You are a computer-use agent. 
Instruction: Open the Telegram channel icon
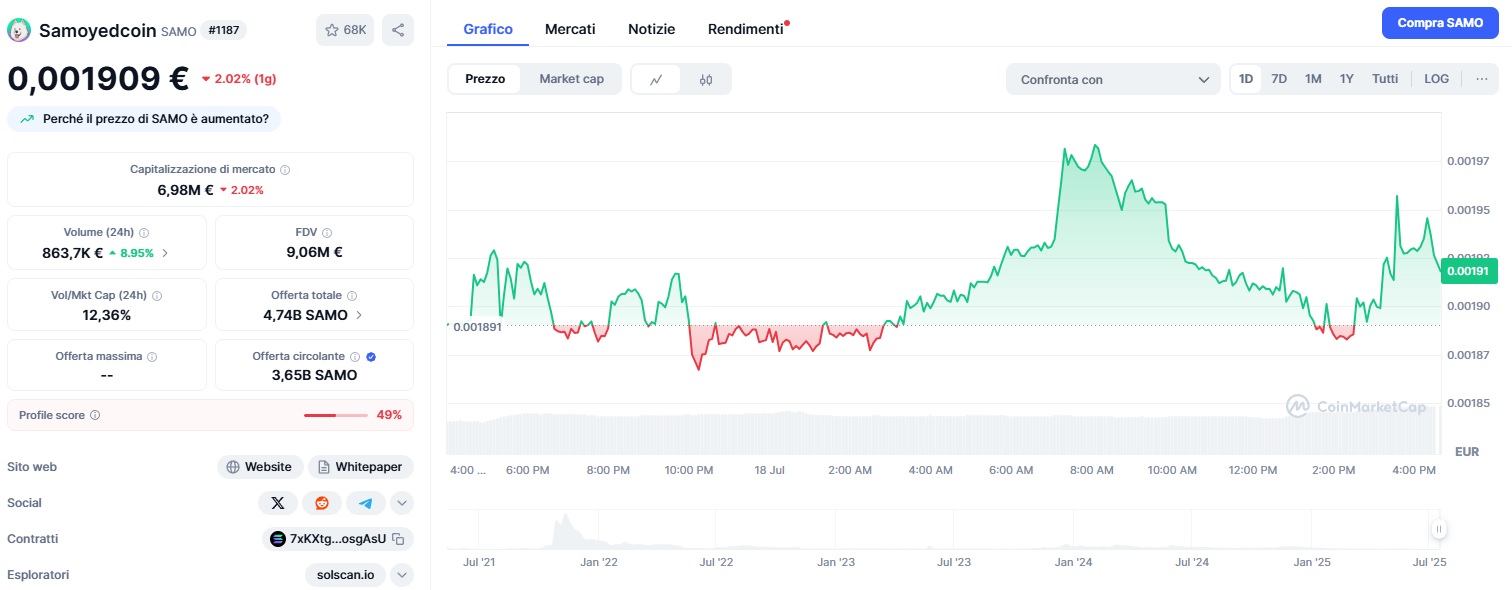click(365, 503)
